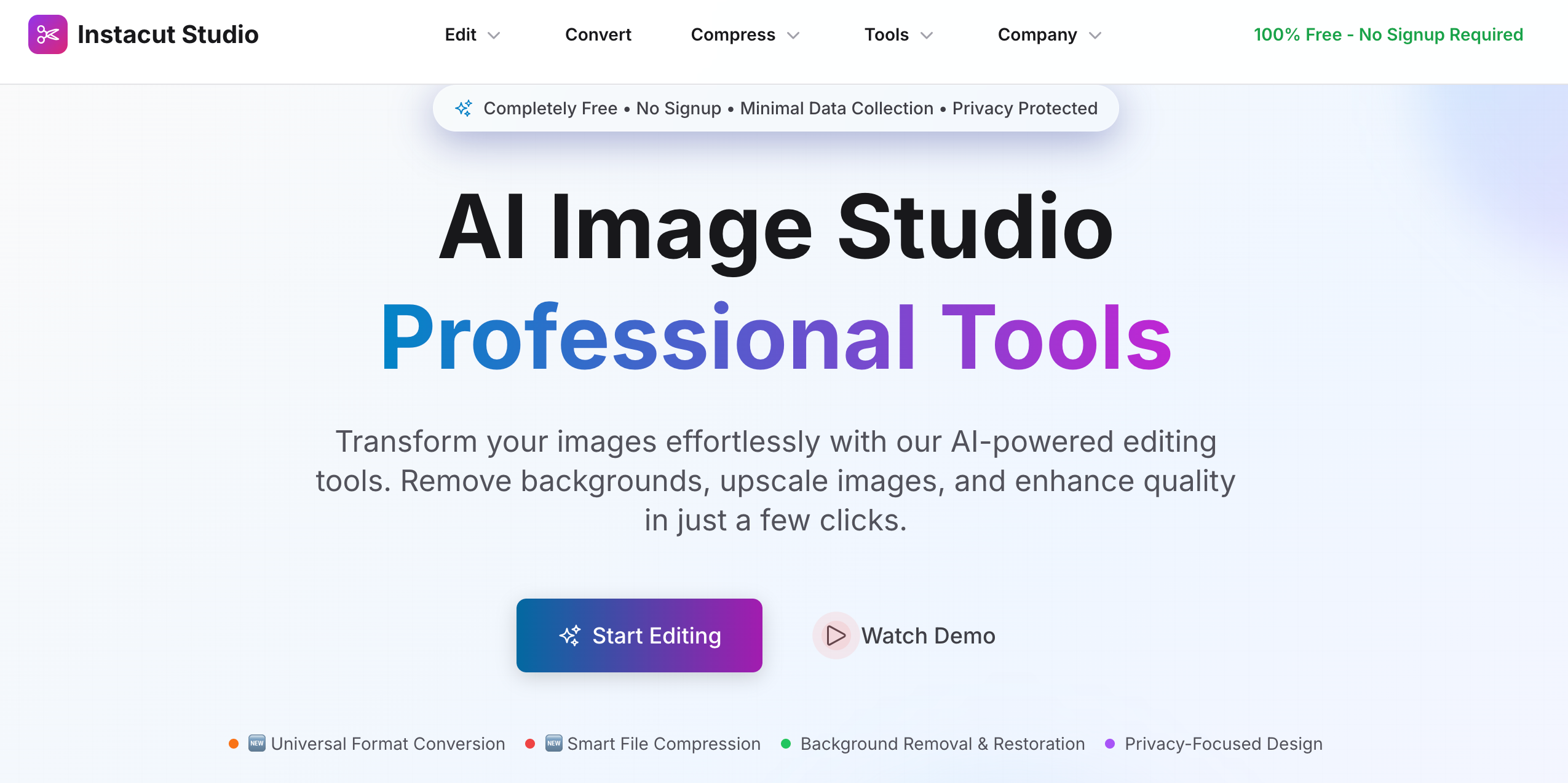Image resolution: width=1568 pixels, height=783 pixels.
Task: Click the 100% Free - No Signup Required link
Action: (1388, 34)
